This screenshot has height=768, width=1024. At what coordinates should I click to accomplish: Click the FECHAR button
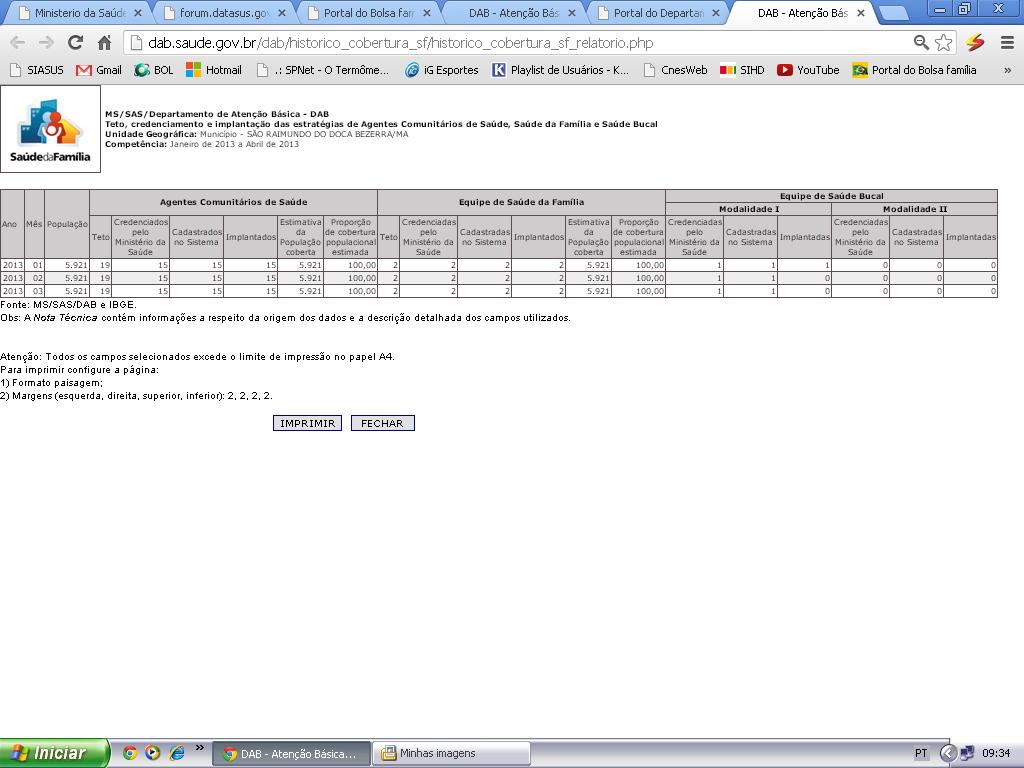[383, 423]
